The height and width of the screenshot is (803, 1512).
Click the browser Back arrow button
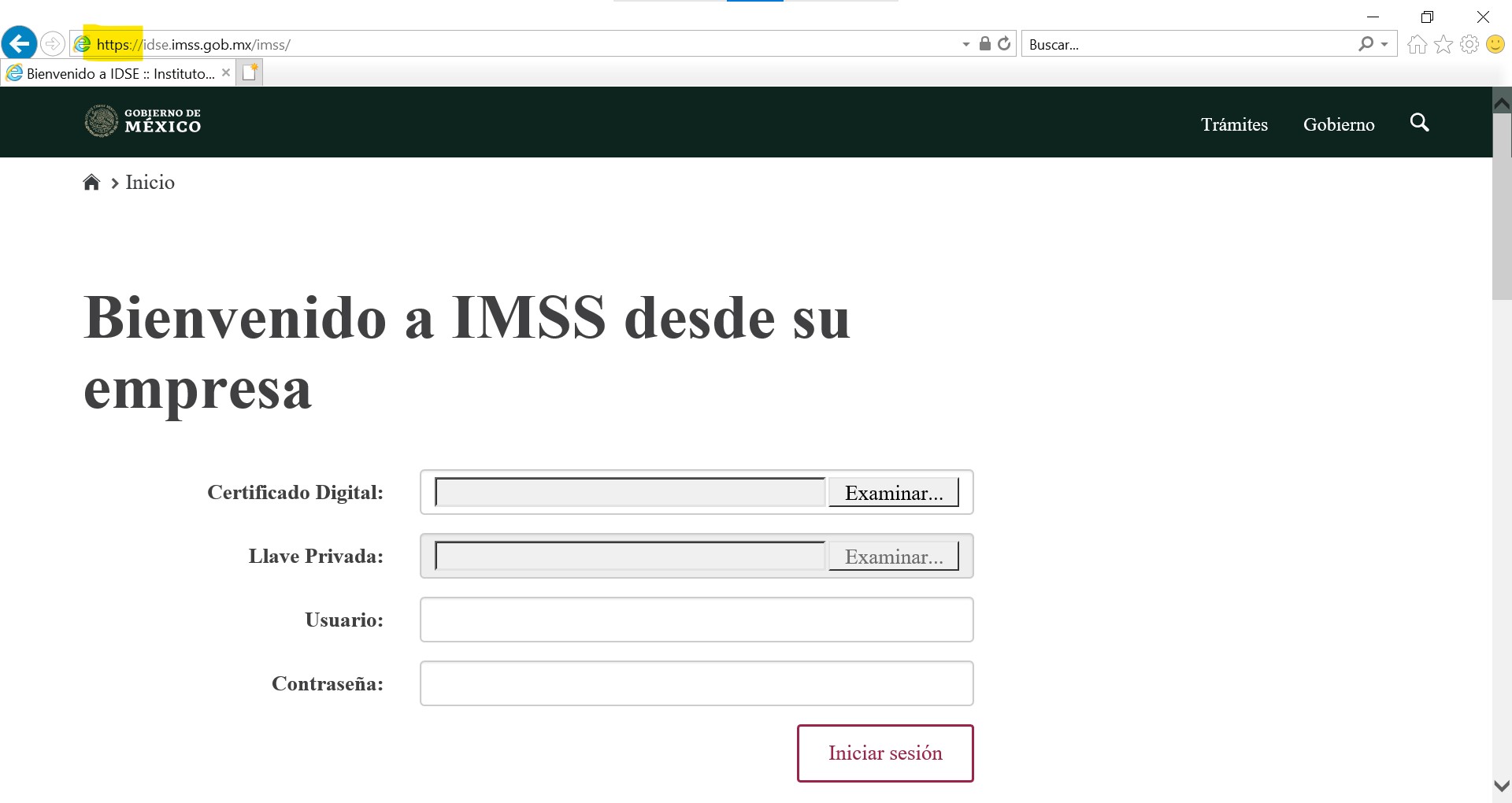click(x=20, y=43)
